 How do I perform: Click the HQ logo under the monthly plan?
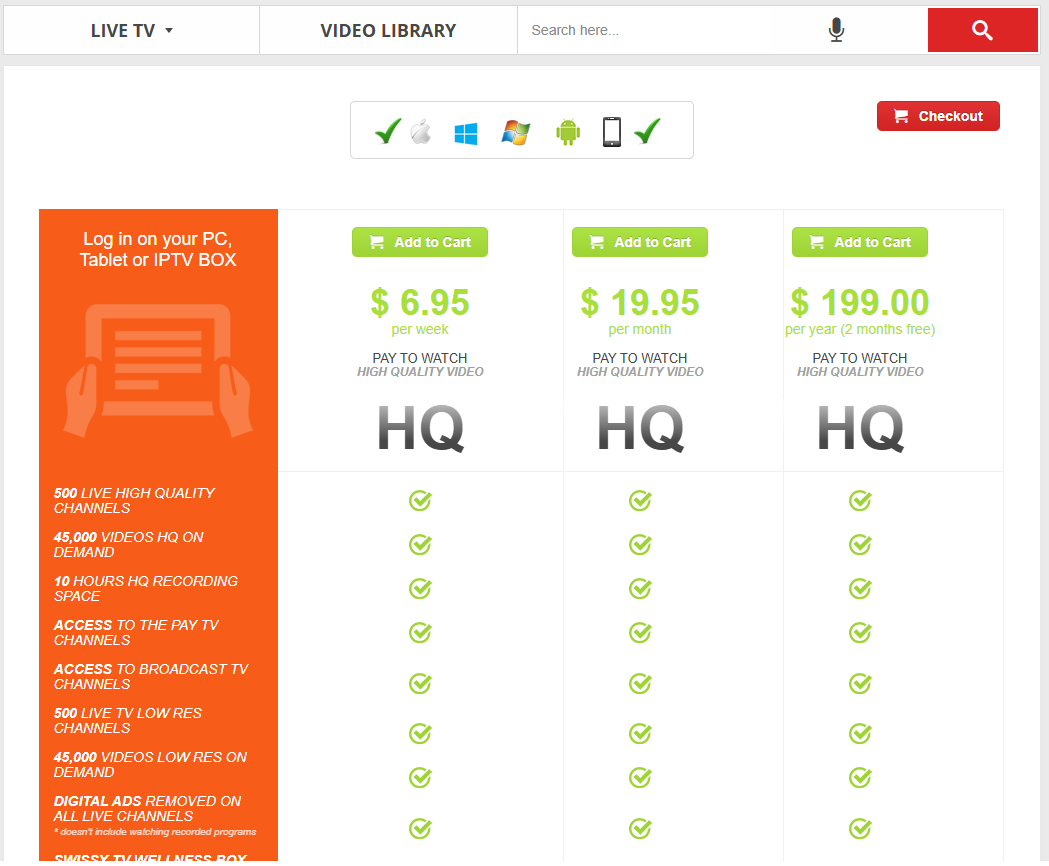click(x=640, y=429)
